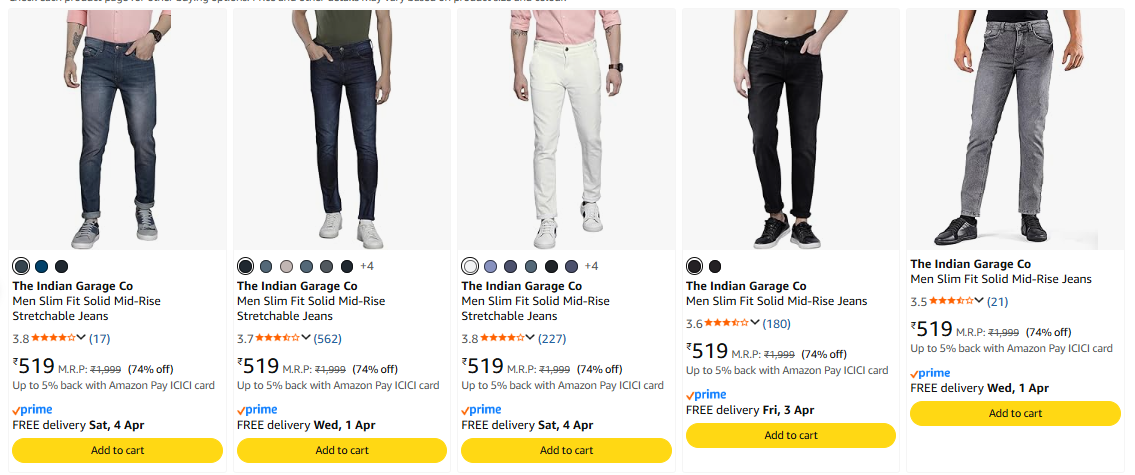Add the white jeans to cart
This screenshot has width=1135, height=475.
click(x=566, y=450)
